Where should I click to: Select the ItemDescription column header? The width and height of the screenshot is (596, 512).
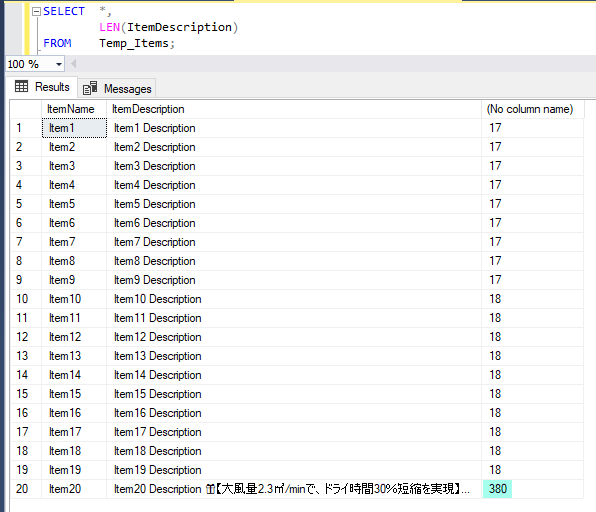click(x=294, y=109)
